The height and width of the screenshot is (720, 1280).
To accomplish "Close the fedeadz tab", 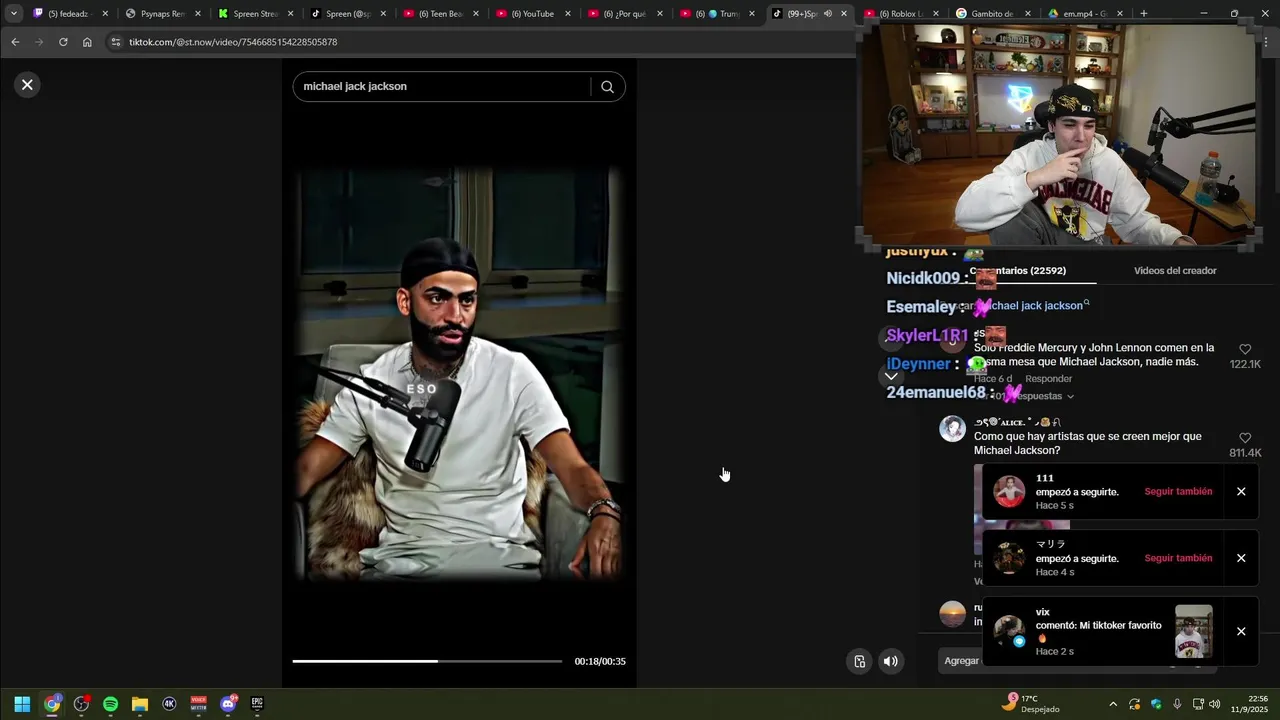I will (105, 14).
